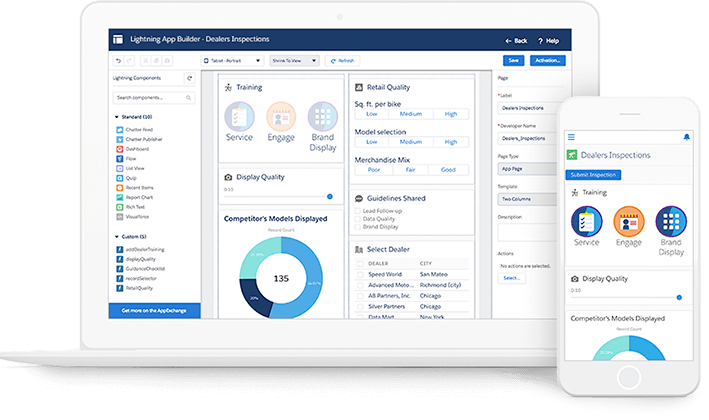Click the undo arrow in the builder toolbar
The image size is (709, 420).
[x=118, y=61]
